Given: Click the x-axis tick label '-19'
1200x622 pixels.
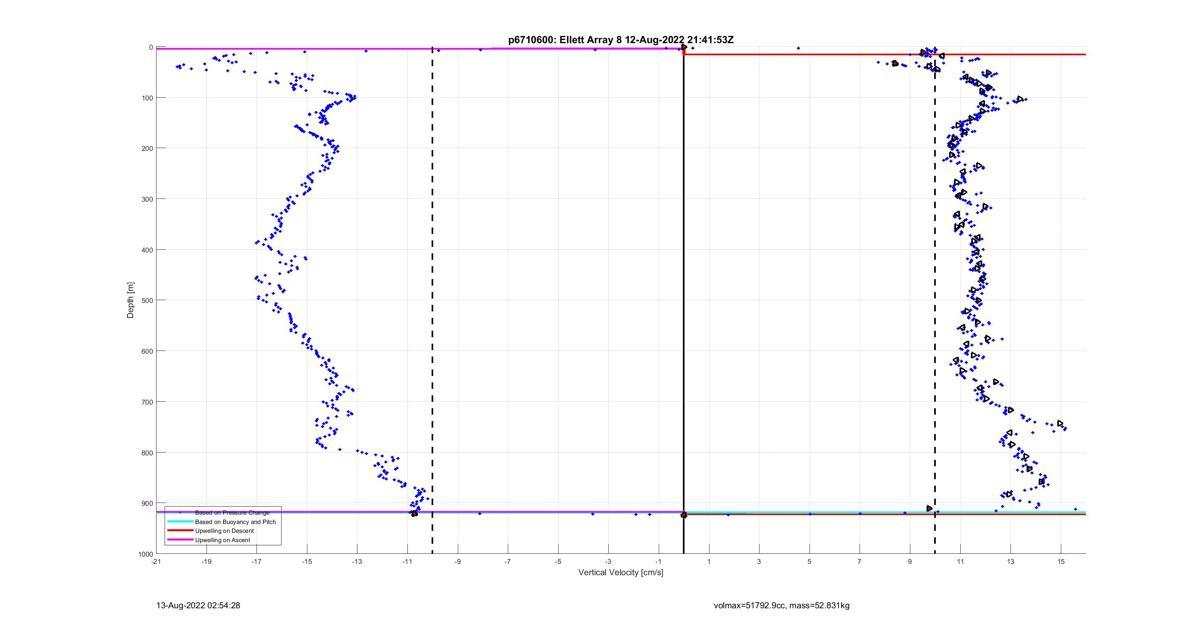Looking at the screenshot, I should 206,561.
